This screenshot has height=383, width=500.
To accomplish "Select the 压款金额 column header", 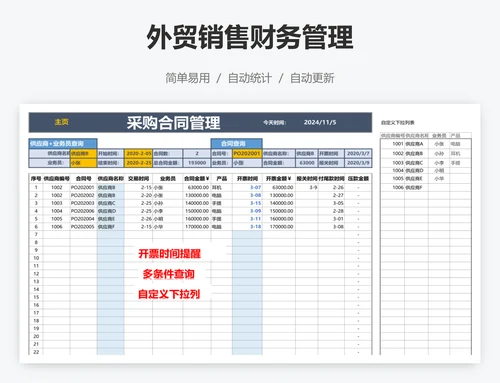I will (358, 179).
